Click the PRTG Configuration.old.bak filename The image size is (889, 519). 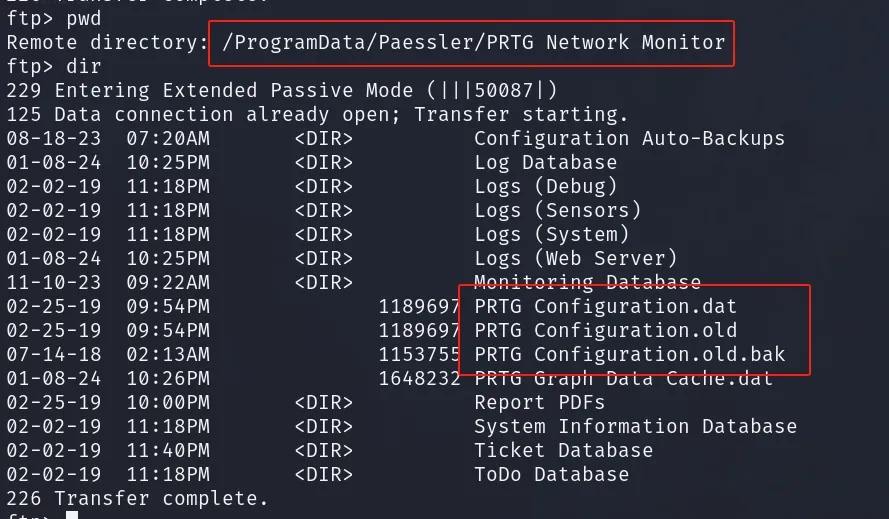629,355
